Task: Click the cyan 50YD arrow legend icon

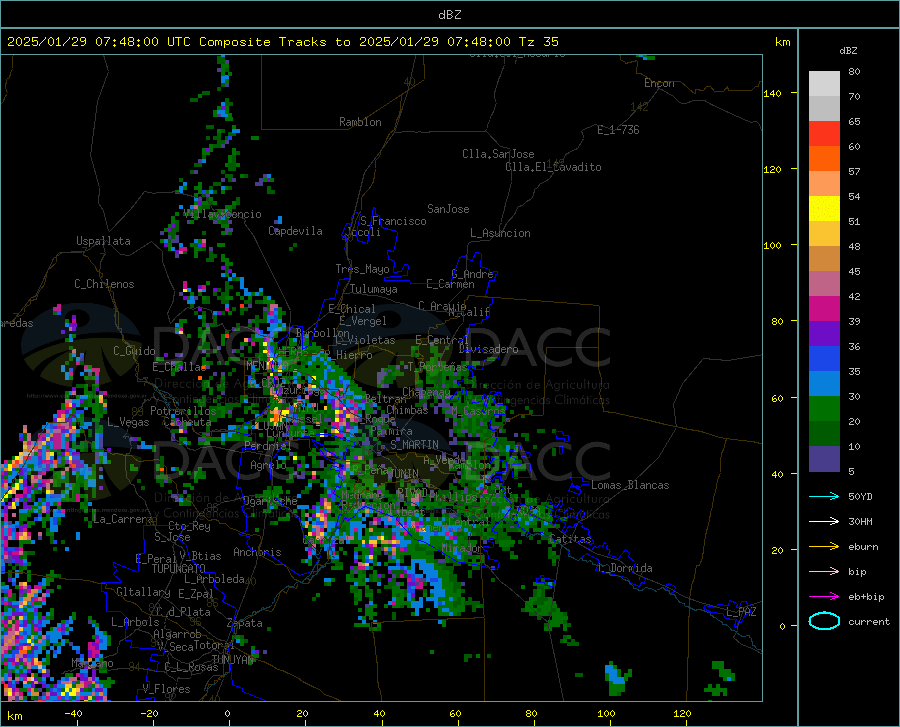Action: pos(824,496)
